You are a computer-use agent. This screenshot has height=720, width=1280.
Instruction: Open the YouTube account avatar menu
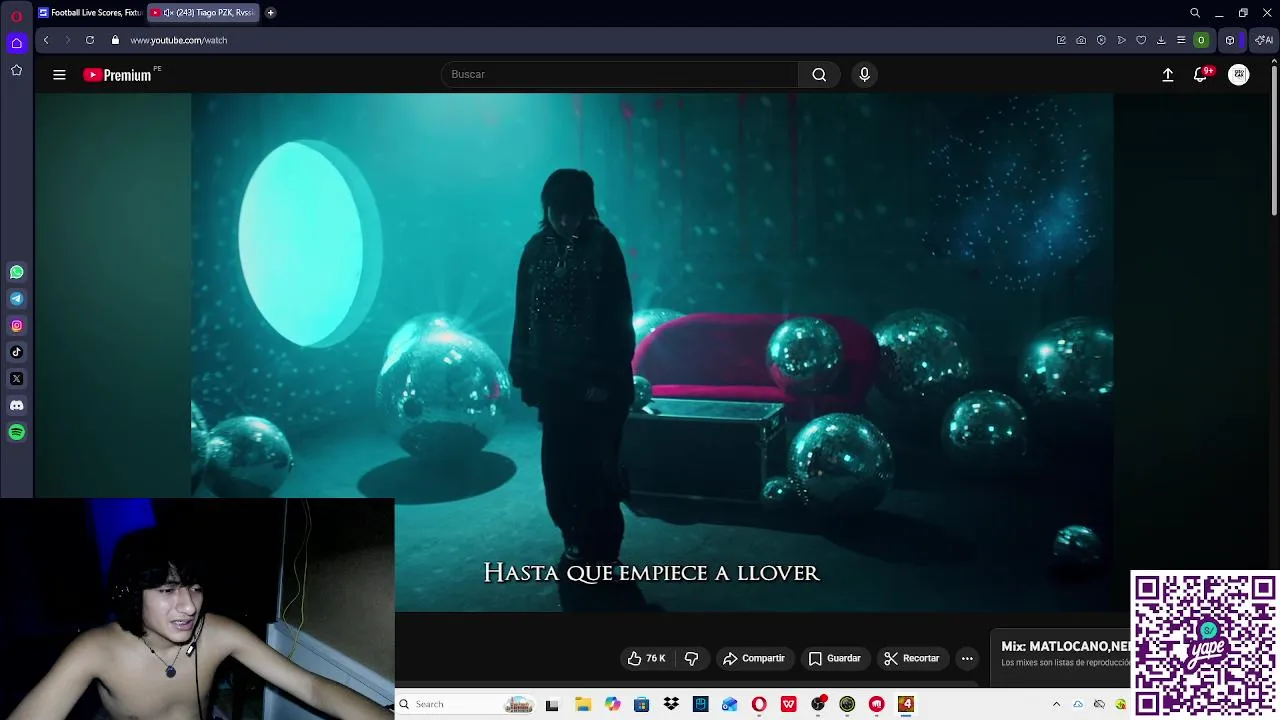coord(1239,75)
